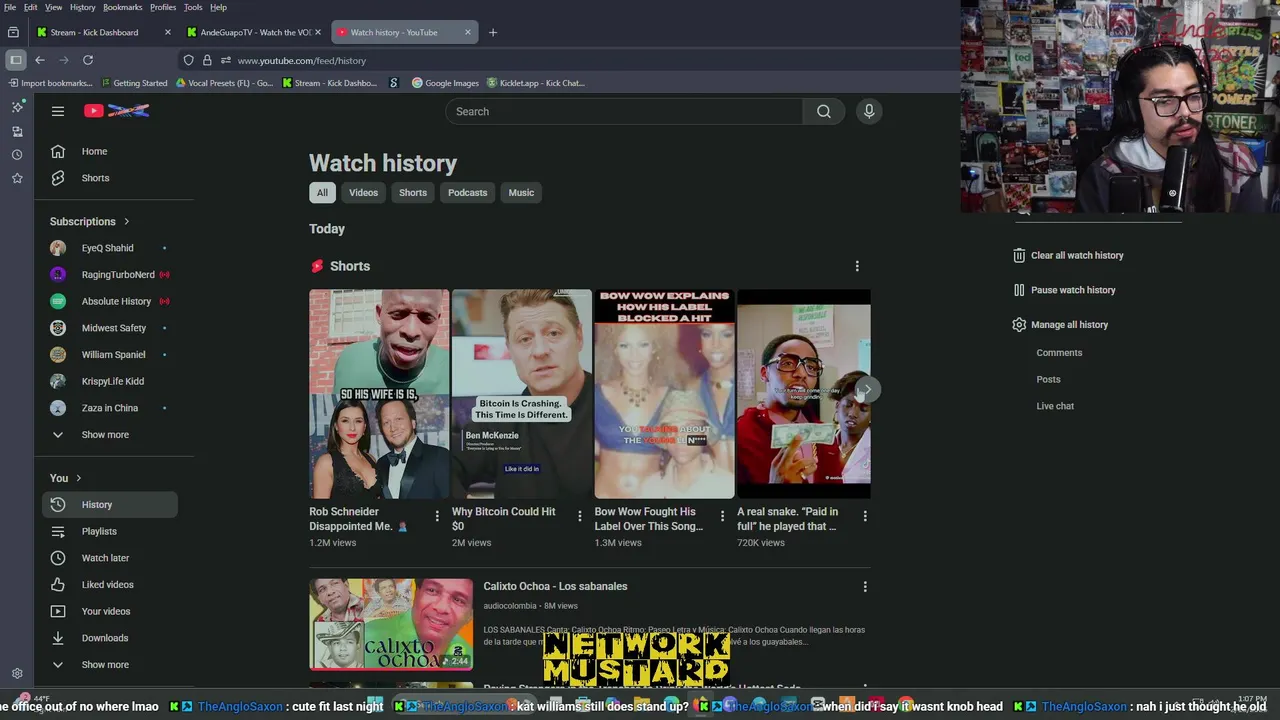The width and height of the screenshot is (1280, 720).
Task: Open the YouTube guide hamburger menu
Action: coord(58,111)
